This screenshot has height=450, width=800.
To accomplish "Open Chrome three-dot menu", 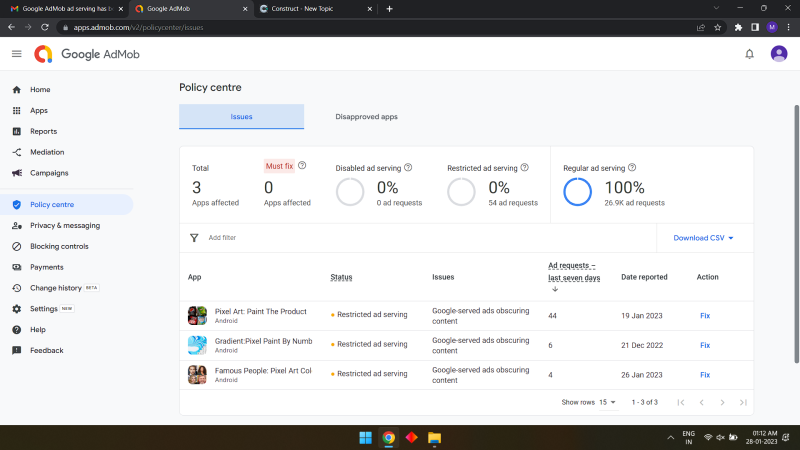I will [x=789, y=28].
